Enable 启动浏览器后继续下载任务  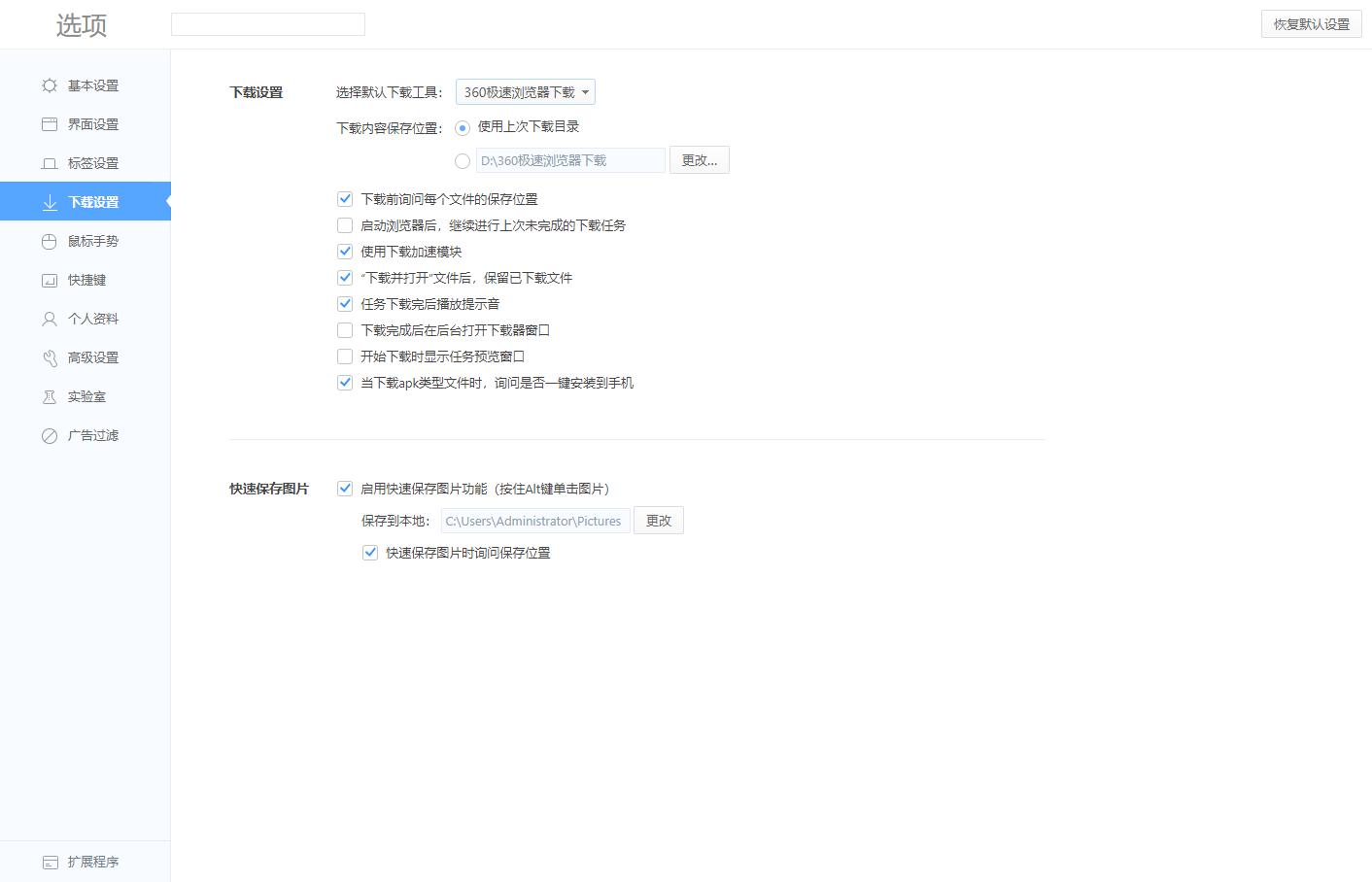[345, 224]
